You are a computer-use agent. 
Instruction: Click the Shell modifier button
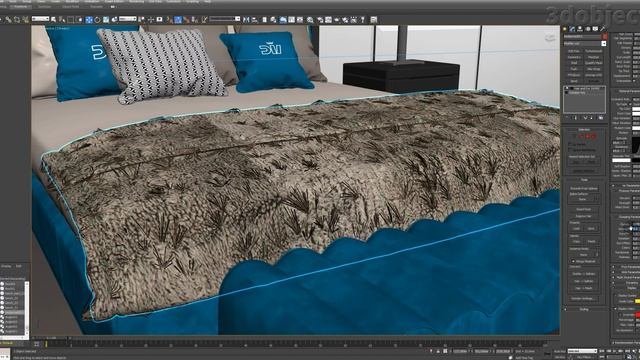tap(574, 63)
